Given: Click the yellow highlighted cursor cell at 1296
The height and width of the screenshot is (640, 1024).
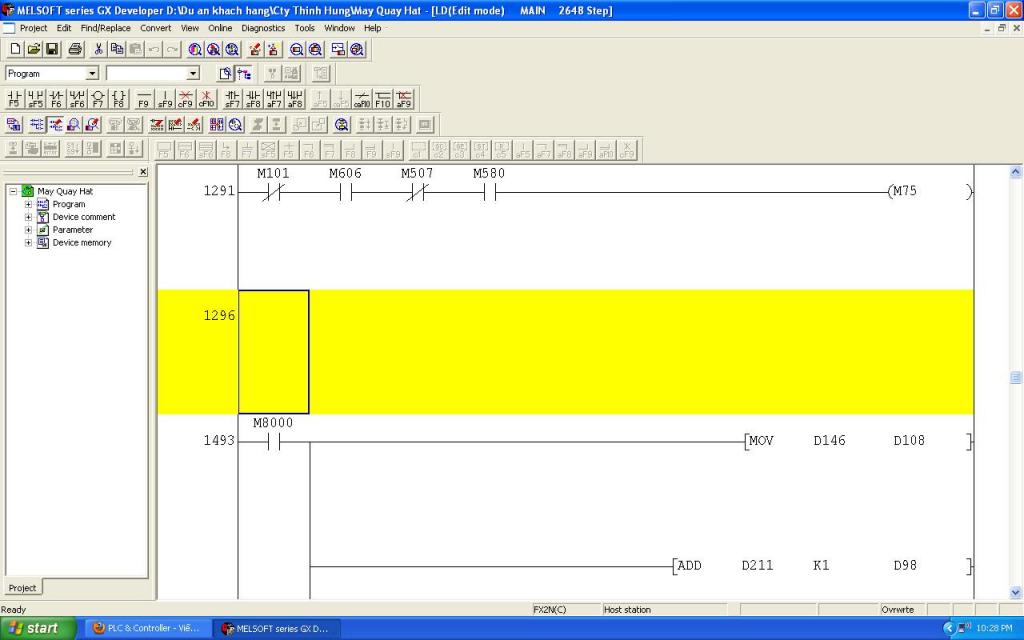Looking at the screenshot, I should click(x=274, y=352).
